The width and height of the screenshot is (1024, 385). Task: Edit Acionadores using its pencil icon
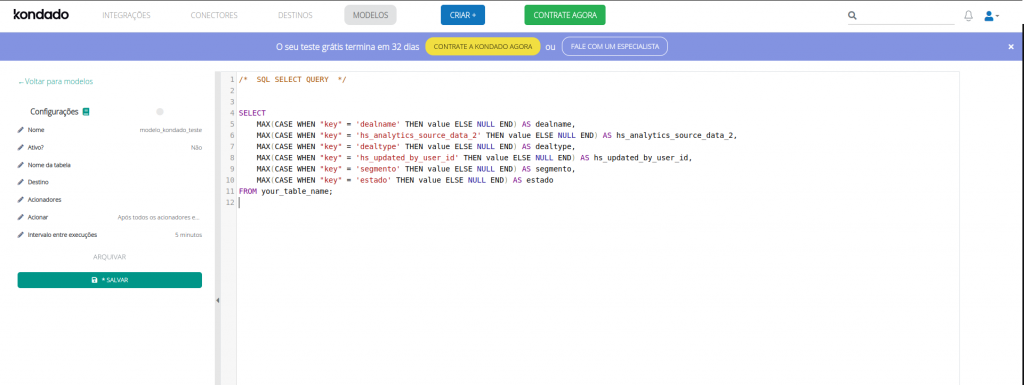coord(21,200)
